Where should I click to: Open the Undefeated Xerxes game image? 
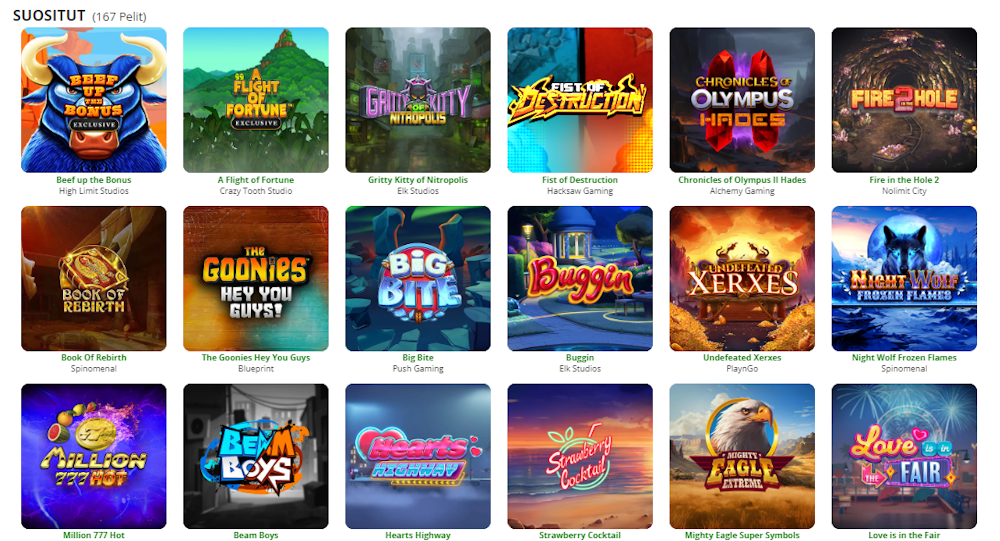pyautogui.click(x=742, y=278)
